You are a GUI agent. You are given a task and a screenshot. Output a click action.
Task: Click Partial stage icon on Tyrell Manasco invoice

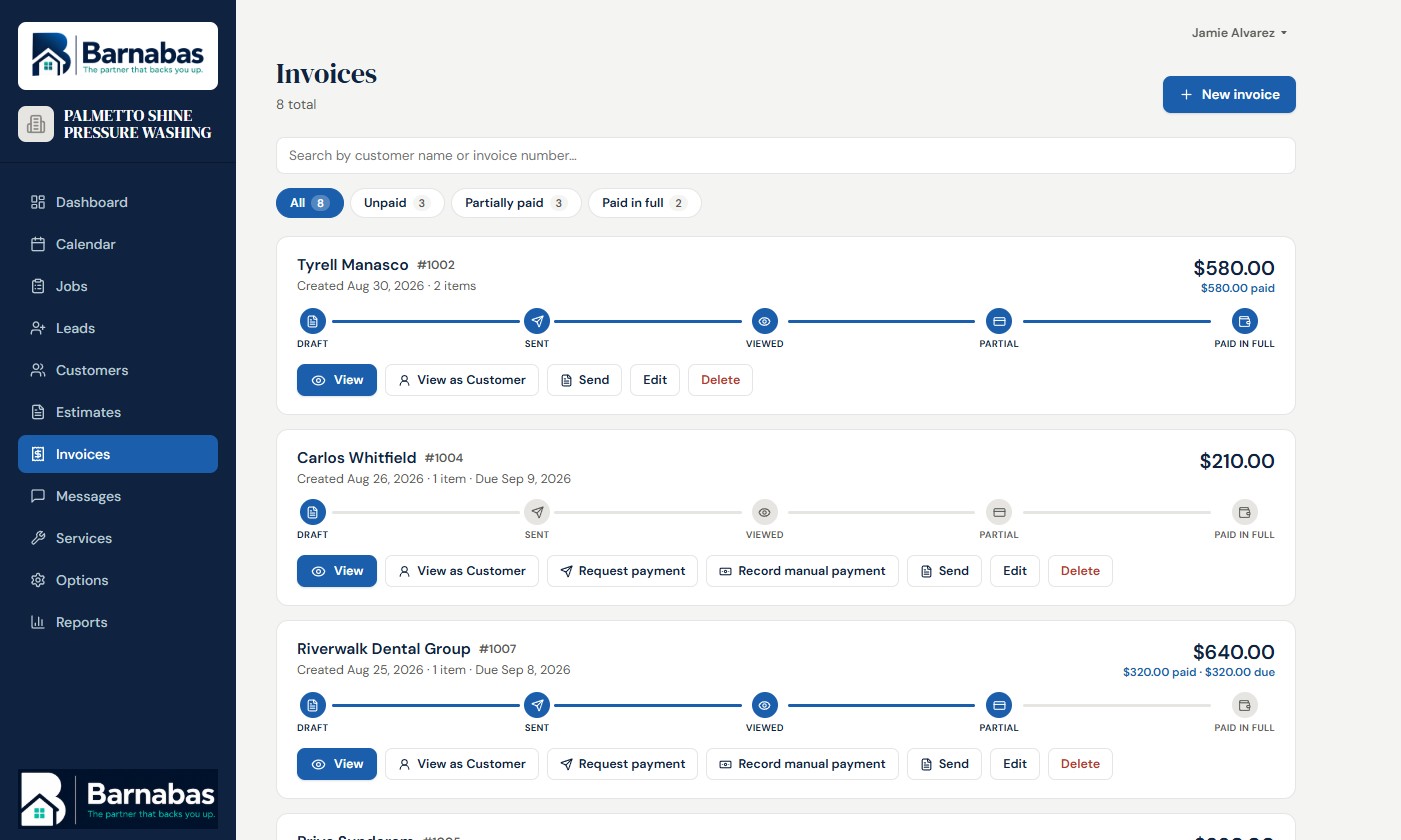pos(998,321)
